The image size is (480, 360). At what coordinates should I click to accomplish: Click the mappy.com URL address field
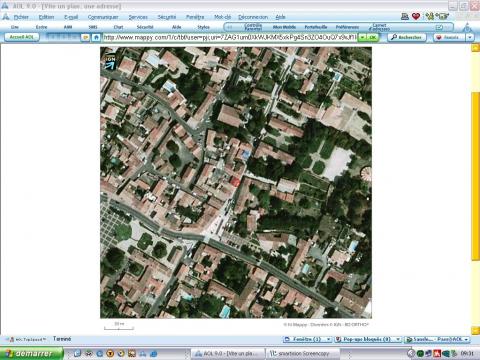coord(230,37)
